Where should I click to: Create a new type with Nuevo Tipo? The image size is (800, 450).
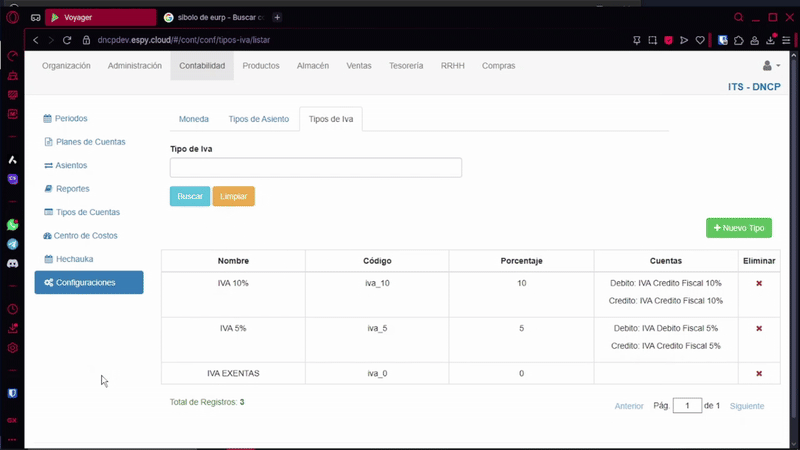point(738,228)
